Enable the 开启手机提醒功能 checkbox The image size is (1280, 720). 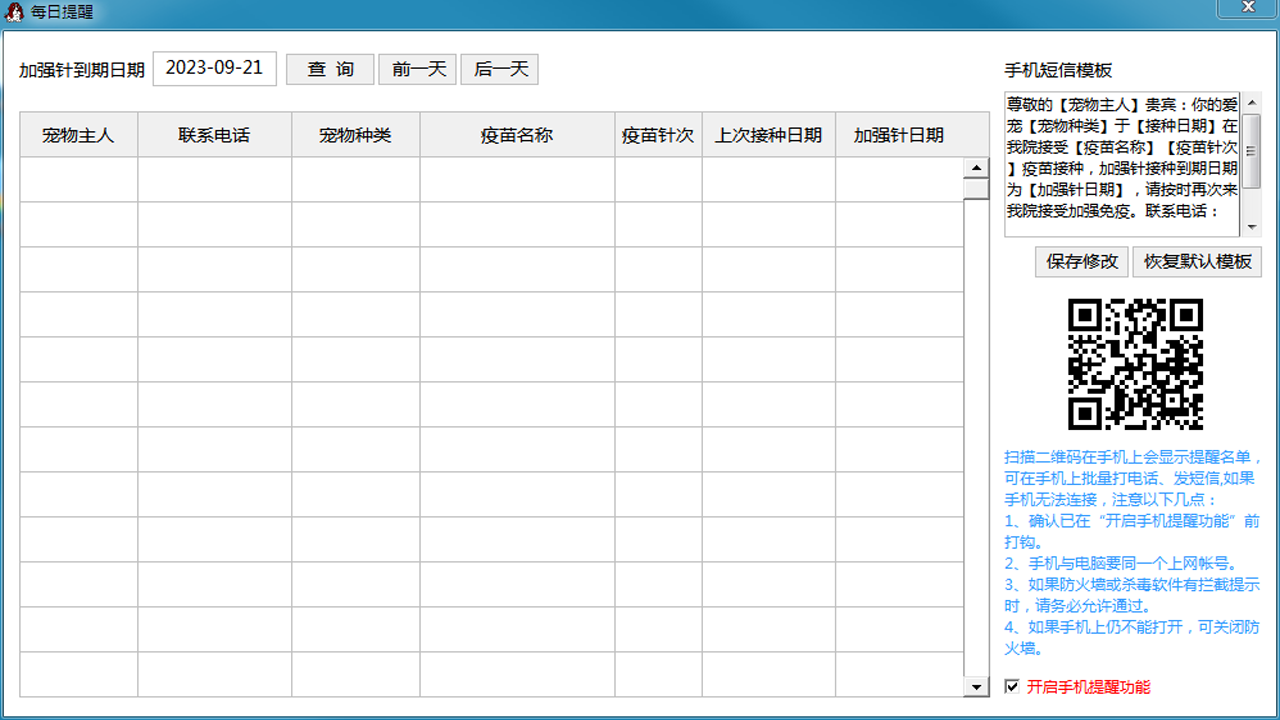pos(1011,687)
